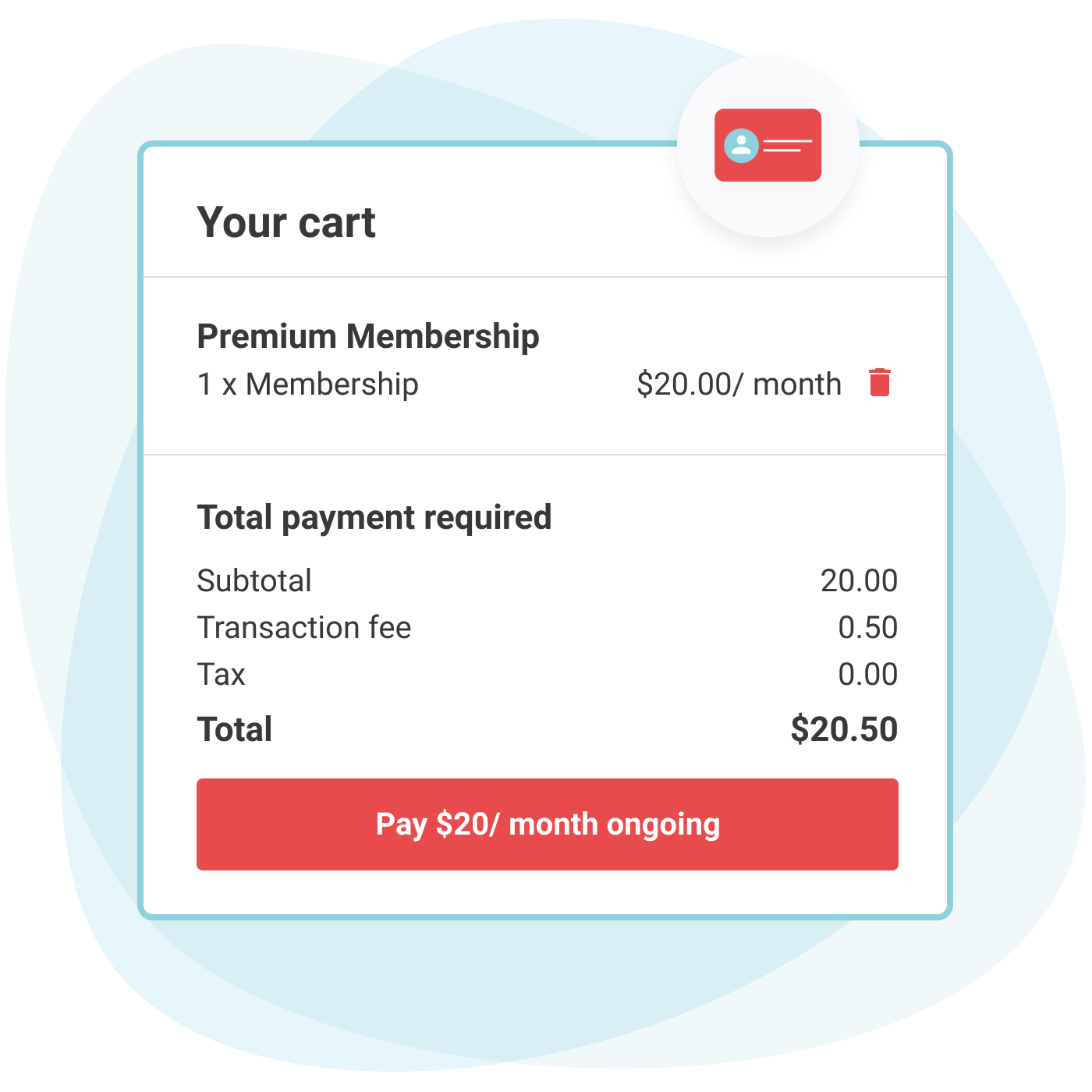Click the "Total payment required" heading
Image resolution: width=1092 pixels, height=1092 pixels.
(x=374, y=517)
